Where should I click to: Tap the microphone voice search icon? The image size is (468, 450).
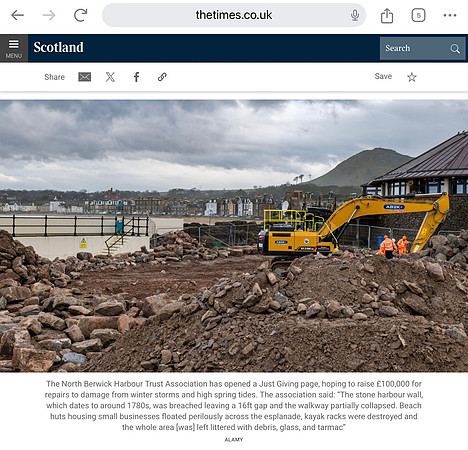[355, 15]
